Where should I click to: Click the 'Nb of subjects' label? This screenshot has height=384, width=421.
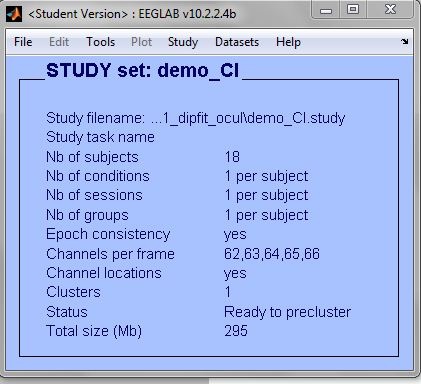coord(92,157)
